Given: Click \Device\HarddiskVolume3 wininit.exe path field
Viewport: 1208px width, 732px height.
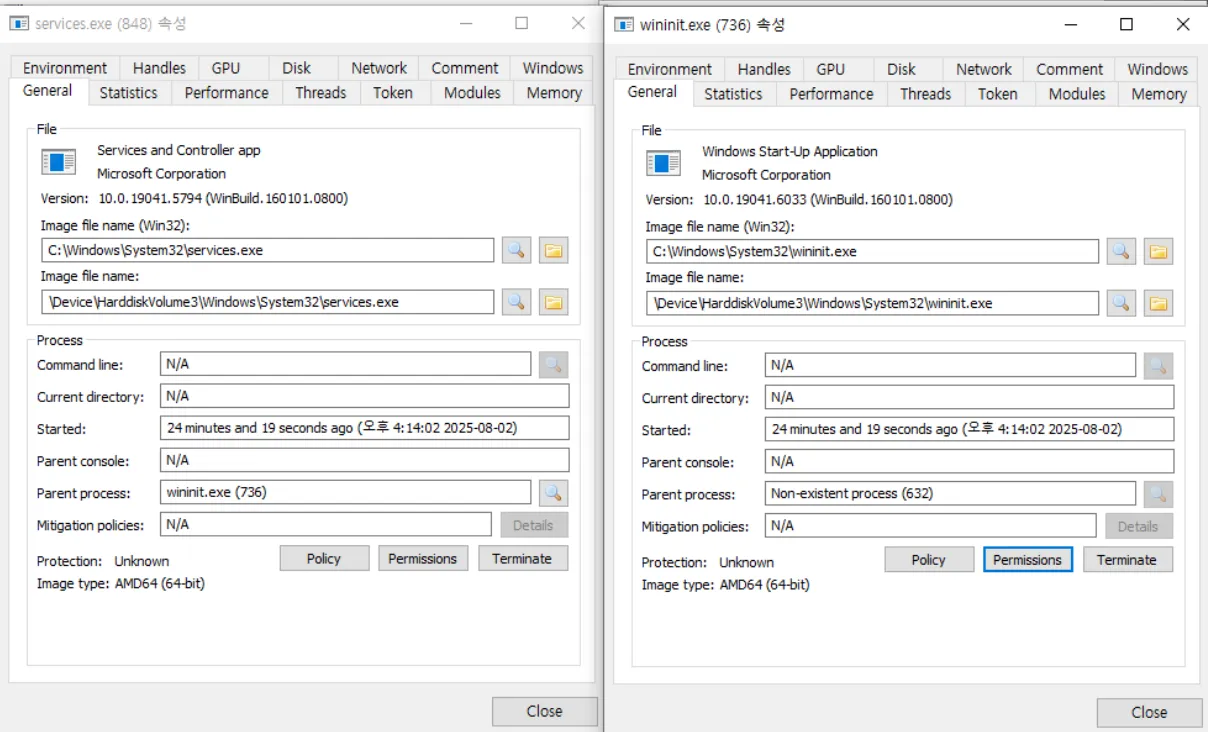Looking at the screenshot, I should pyautogui.click(x=873, y=303).
